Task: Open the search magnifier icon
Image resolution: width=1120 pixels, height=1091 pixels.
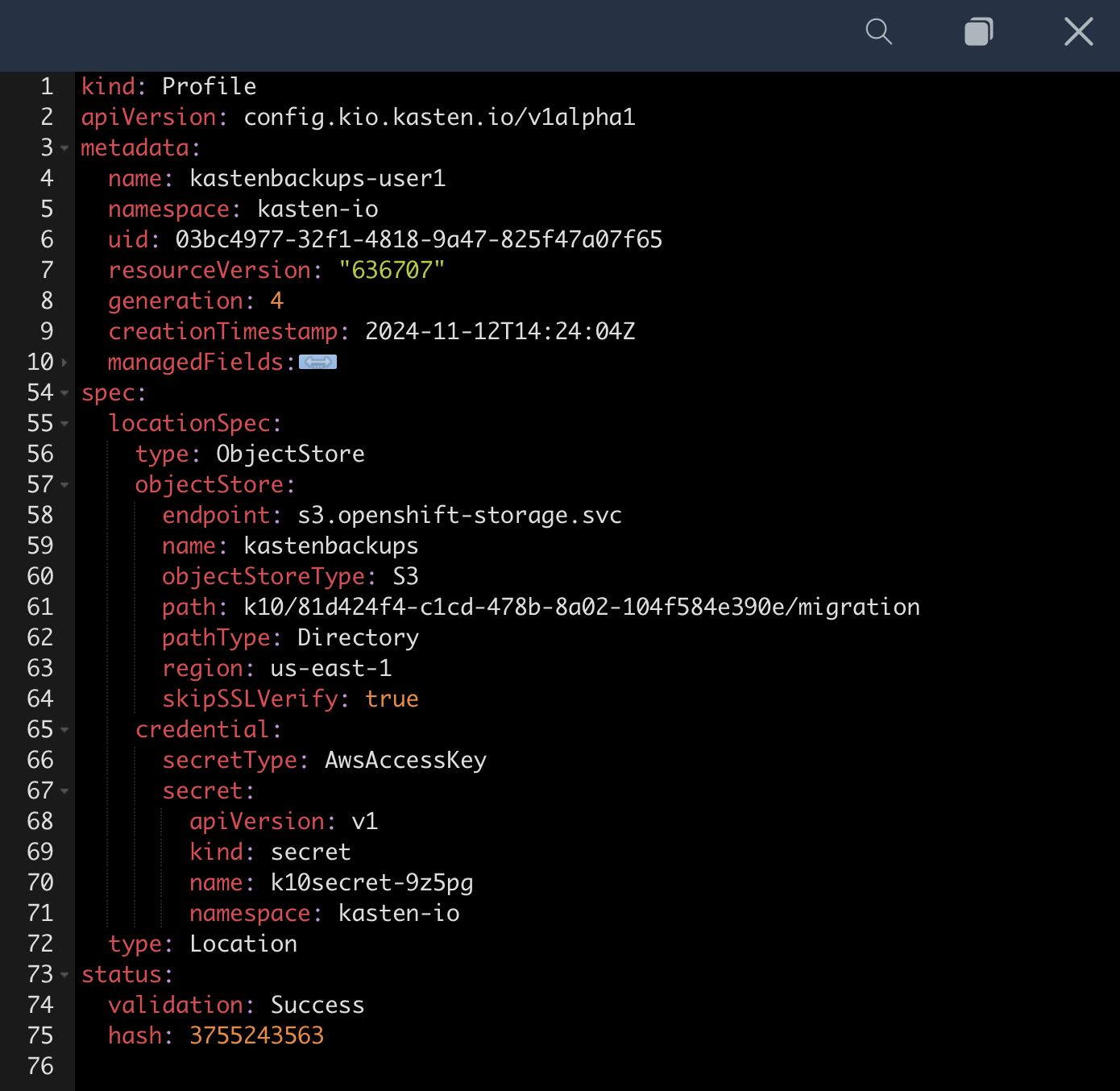Action: pyautogui.click(x=878, y=32)
